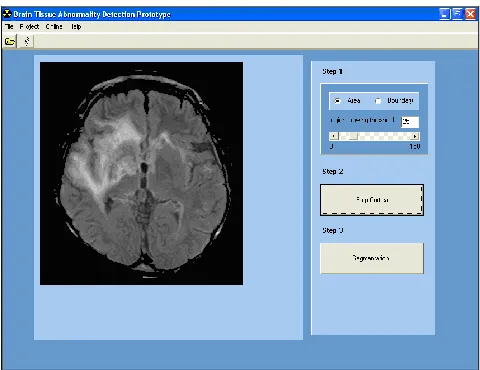Close the Brain Tissue Abnormality Detection window
The width and height of the screenshot is (480, 370).
(470, 14)
